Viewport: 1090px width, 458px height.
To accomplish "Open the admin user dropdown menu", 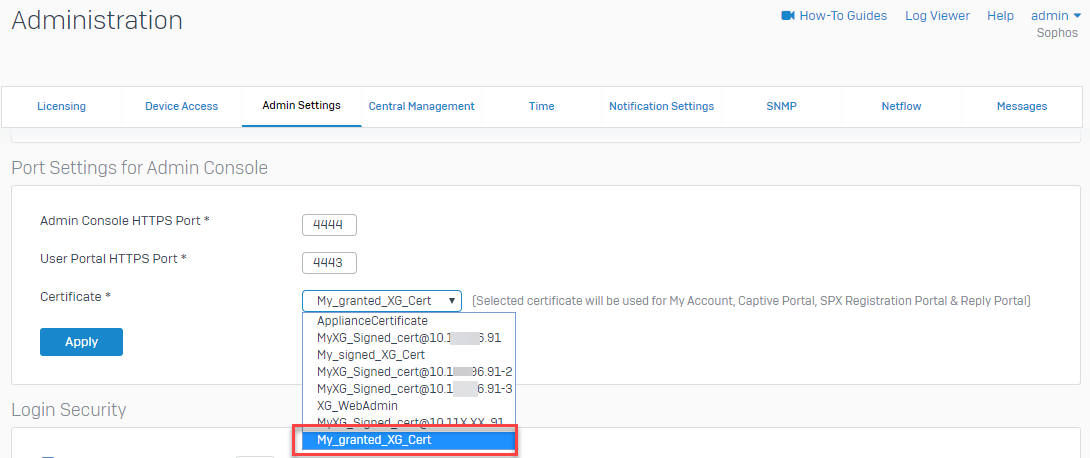I will (1056, 16).
